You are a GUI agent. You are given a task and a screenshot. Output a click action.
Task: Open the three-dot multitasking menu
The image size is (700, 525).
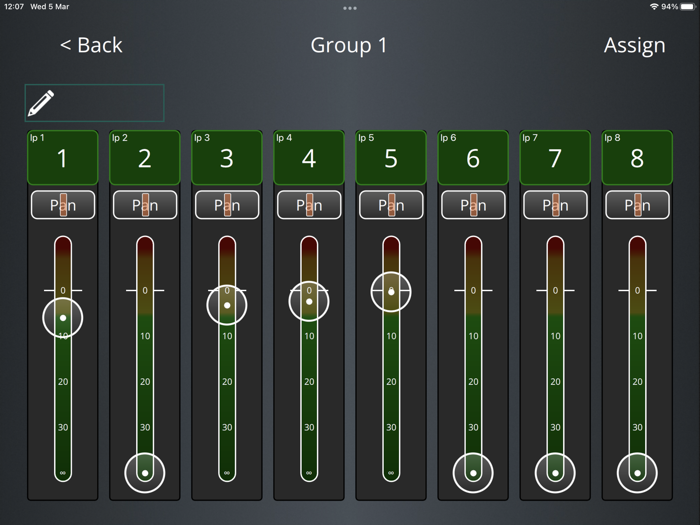tap(350, 8)
